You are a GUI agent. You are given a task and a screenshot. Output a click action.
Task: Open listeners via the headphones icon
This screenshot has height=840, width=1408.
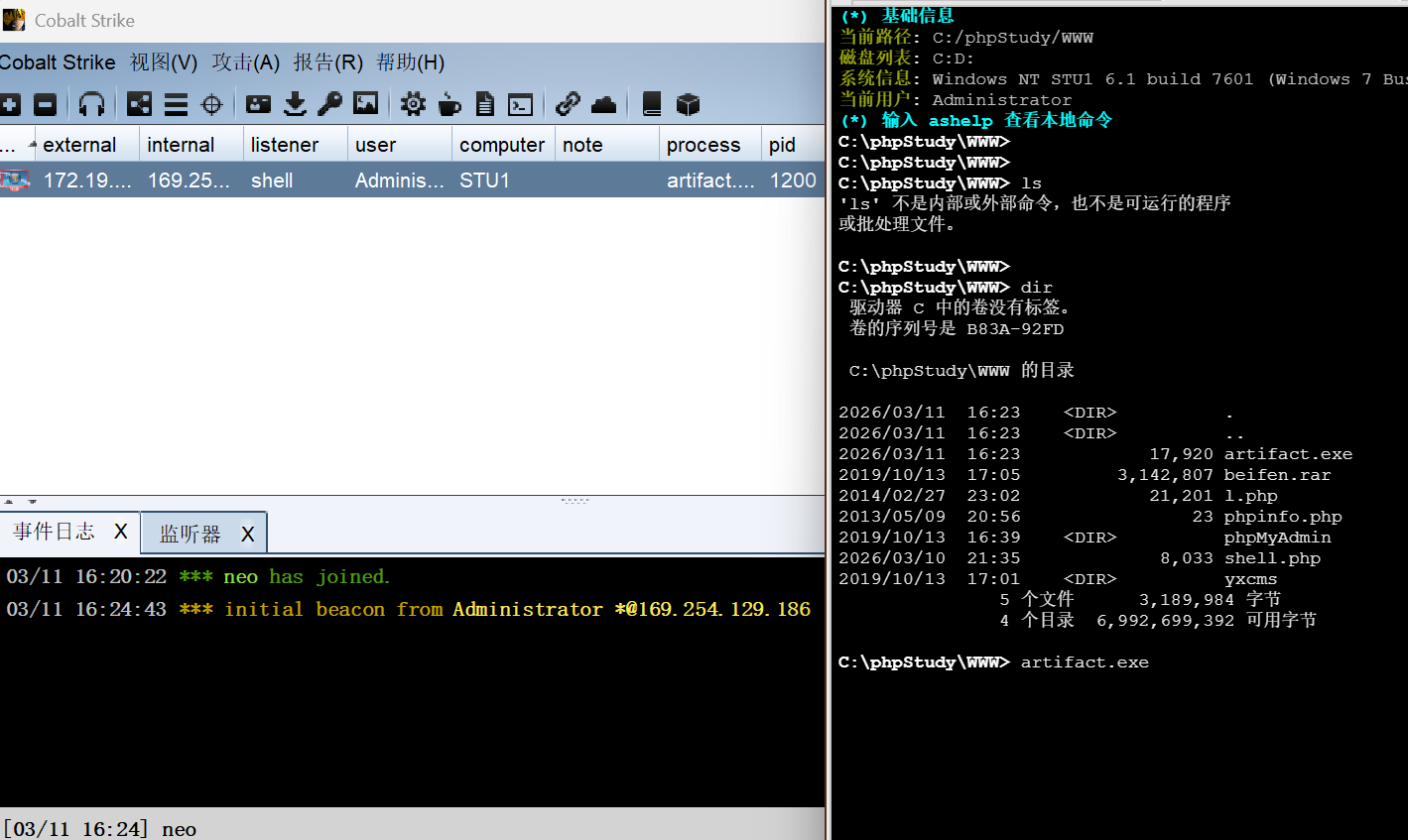click(91, 104)
